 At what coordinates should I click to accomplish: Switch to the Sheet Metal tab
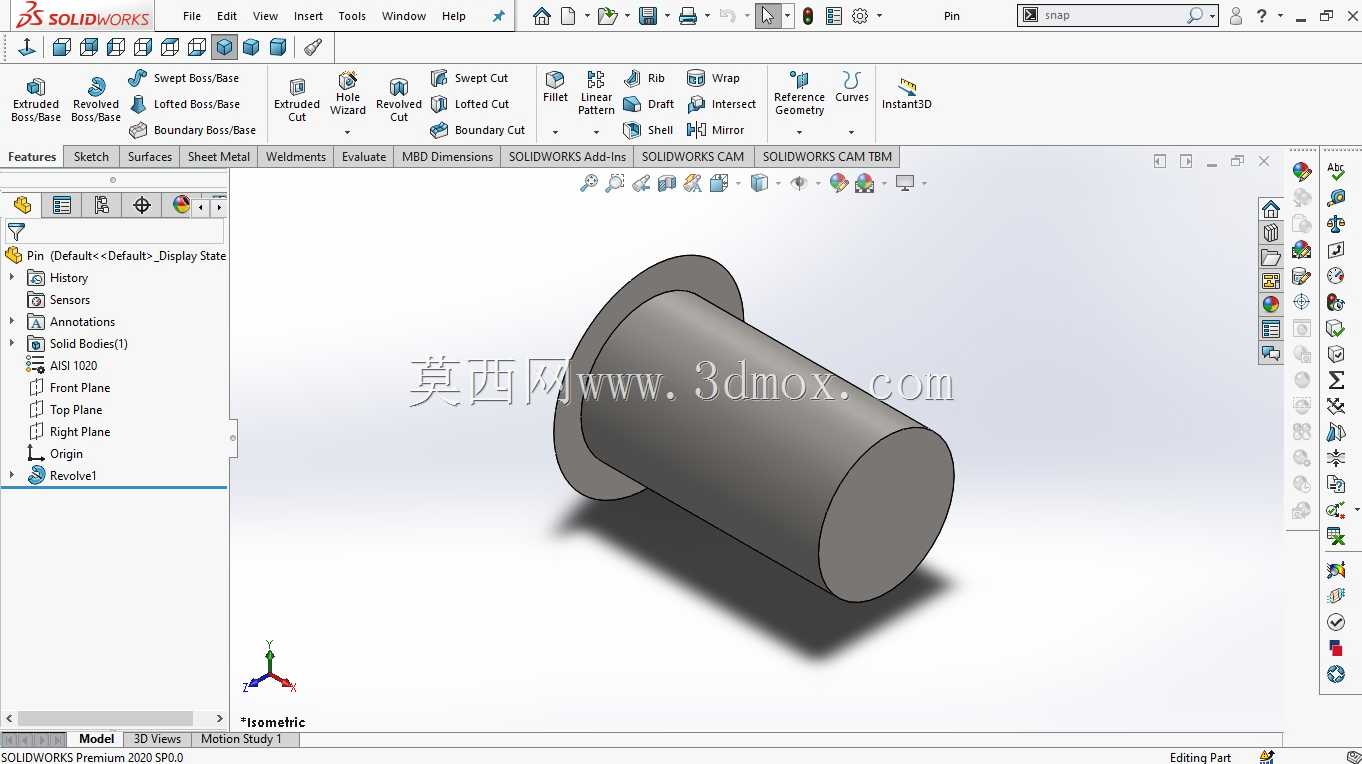[219, 157]
